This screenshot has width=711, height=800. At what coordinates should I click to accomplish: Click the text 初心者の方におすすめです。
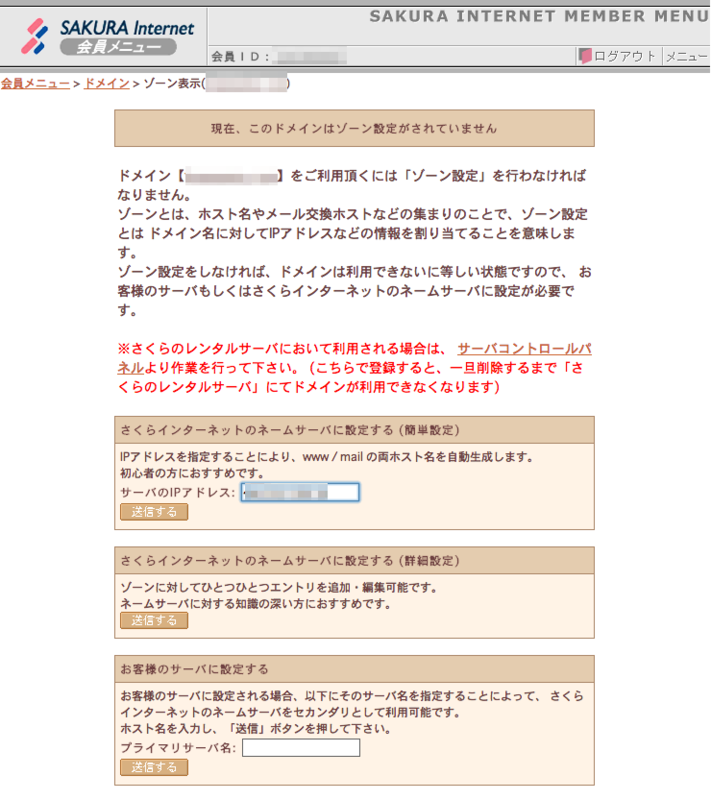point(192,473)
